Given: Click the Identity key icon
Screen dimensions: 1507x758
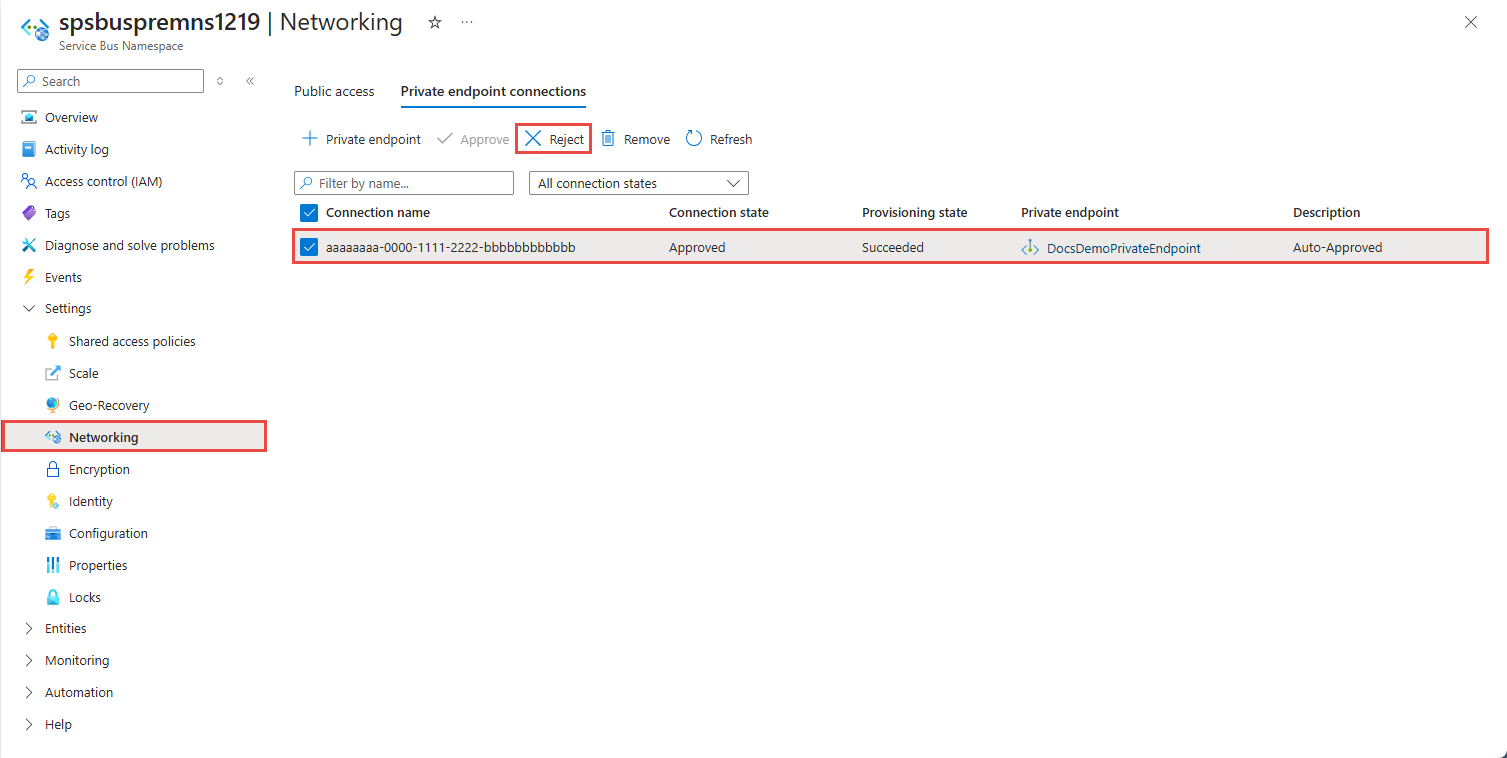Looking at the screenshot, I should (53, 501).
